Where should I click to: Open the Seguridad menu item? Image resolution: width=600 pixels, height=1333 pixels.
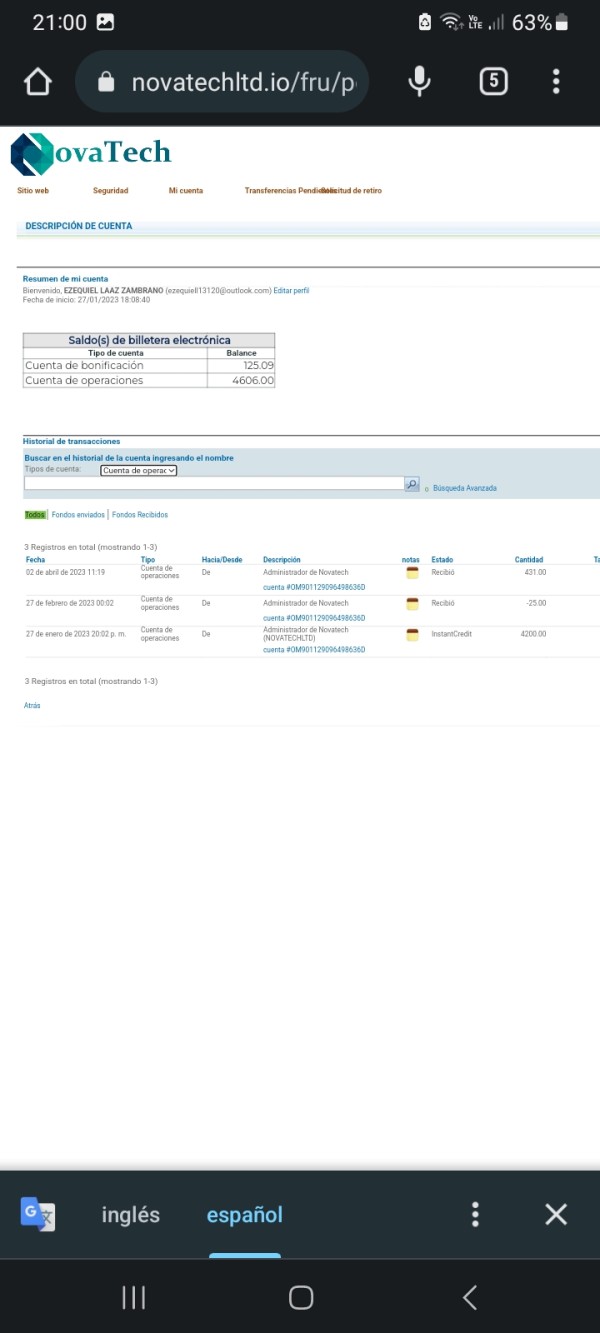click(110, 190)
